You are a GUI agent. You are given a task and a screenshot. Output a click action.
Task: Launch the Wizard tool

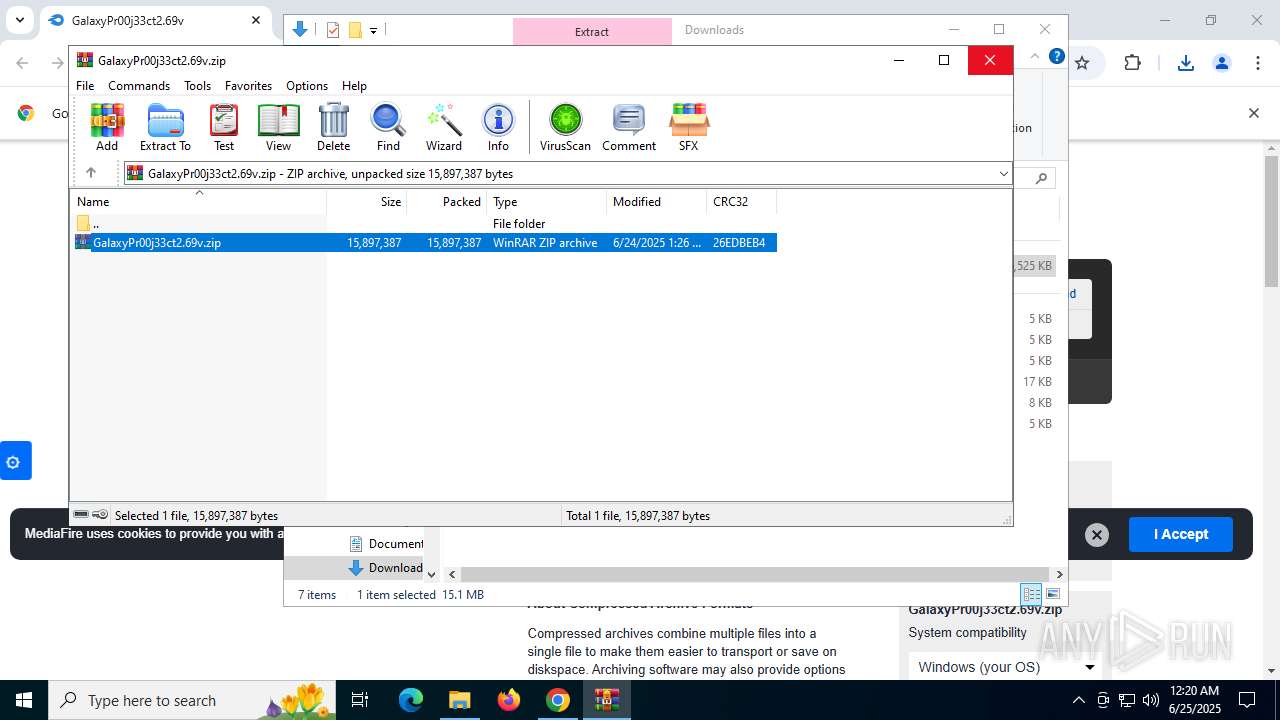(x=444, y=127)
